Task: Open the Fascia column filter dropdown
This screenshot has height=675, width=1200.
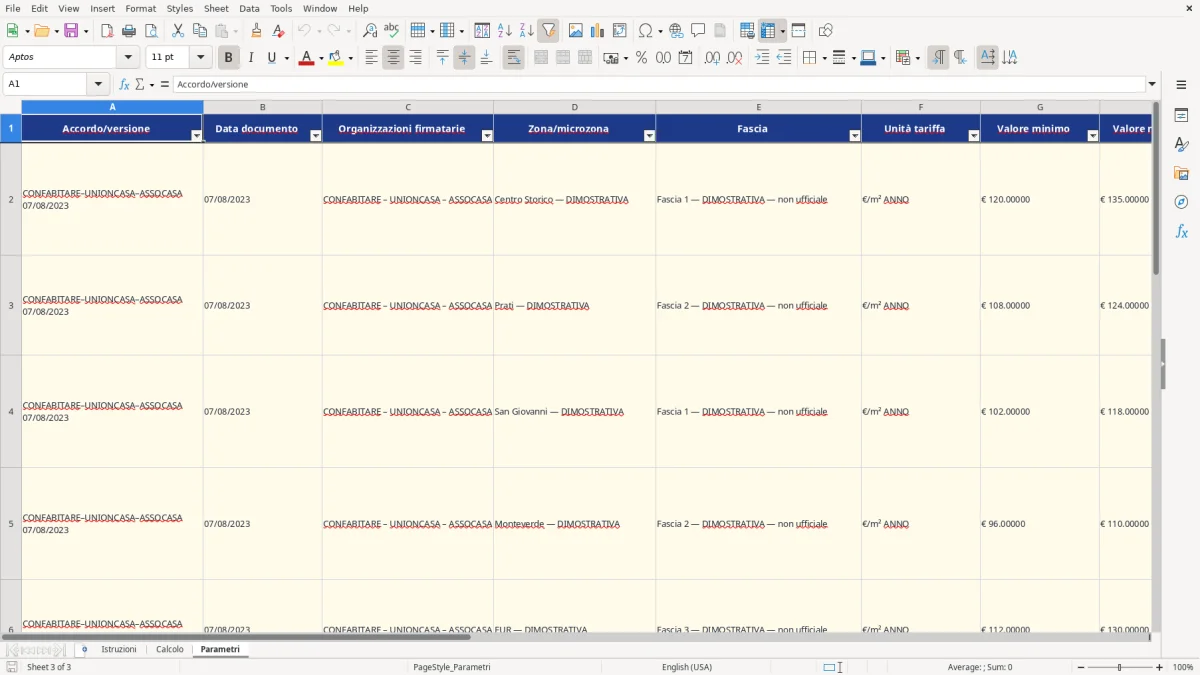Action: tap(855, 135)
